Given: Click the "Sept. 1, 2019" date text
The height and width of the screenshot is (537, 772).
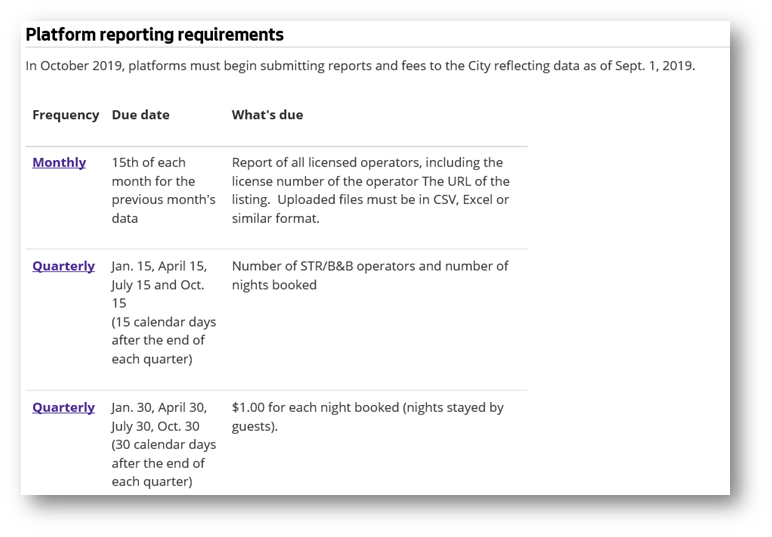Looking at the screenshot, I should 649,66.
